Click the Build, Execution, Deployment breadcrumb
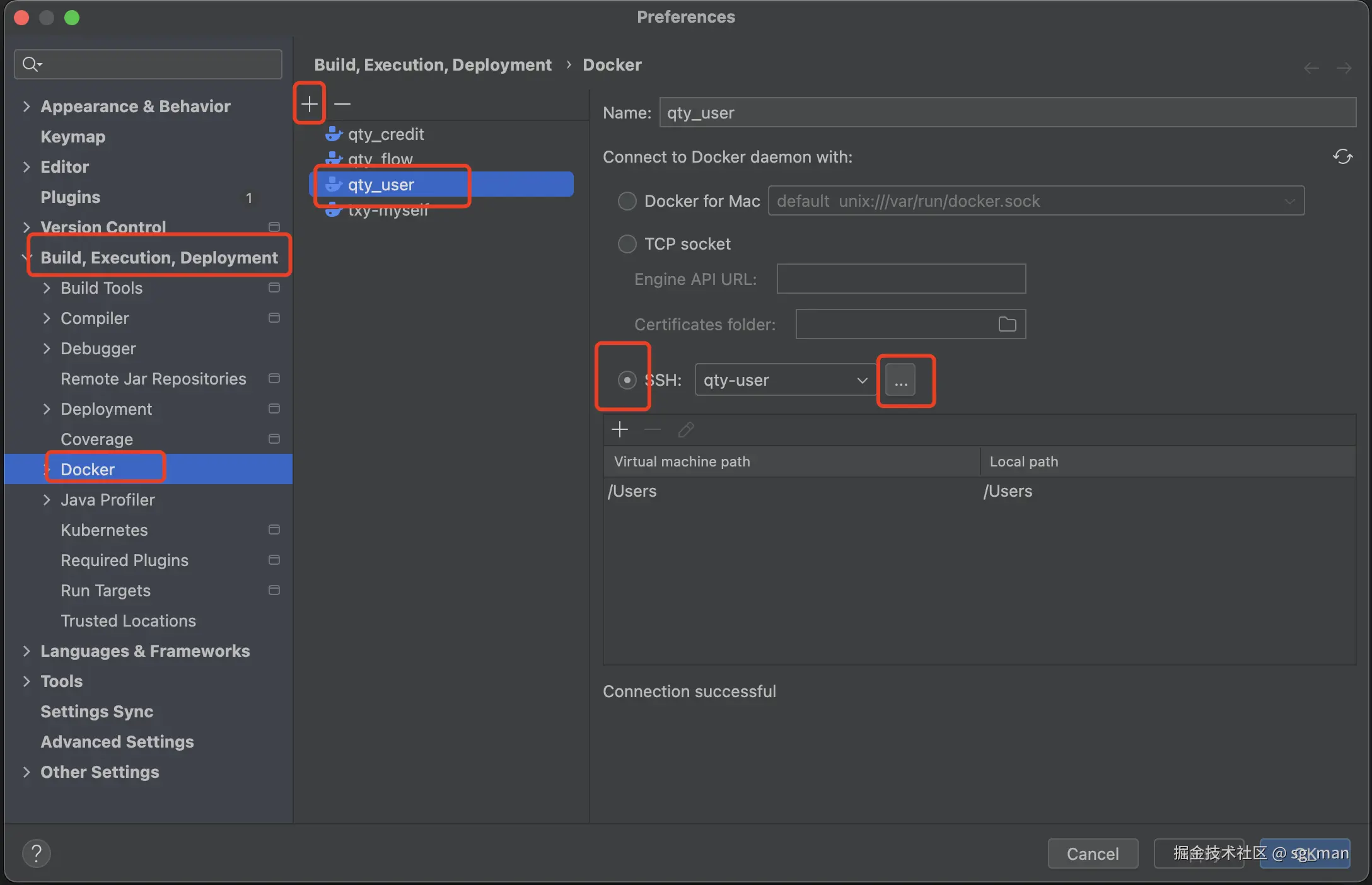The width and height of the screenshot is (1372, 885). 433,65
